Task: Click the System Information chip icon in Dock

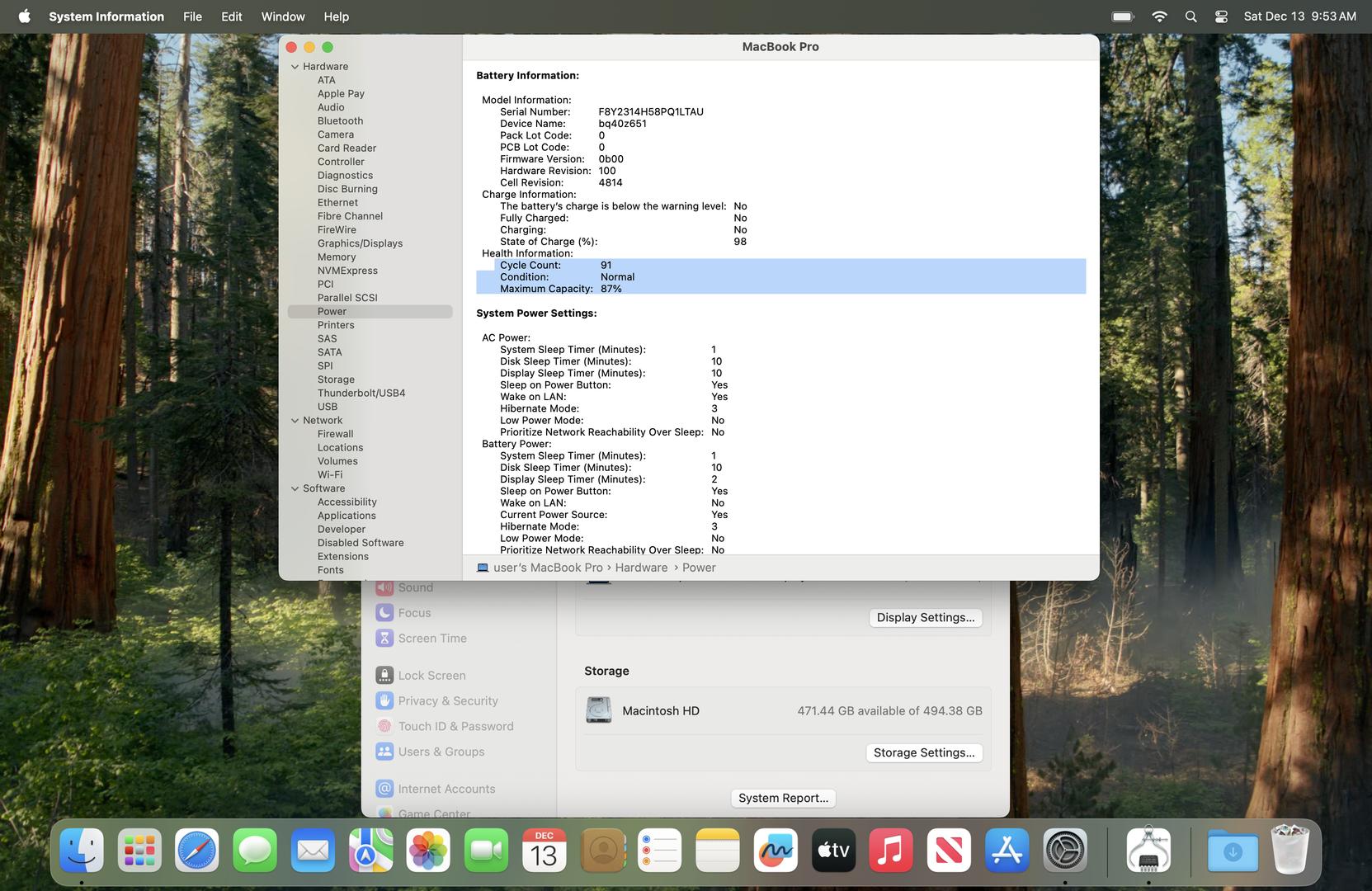Action: 1148,851
